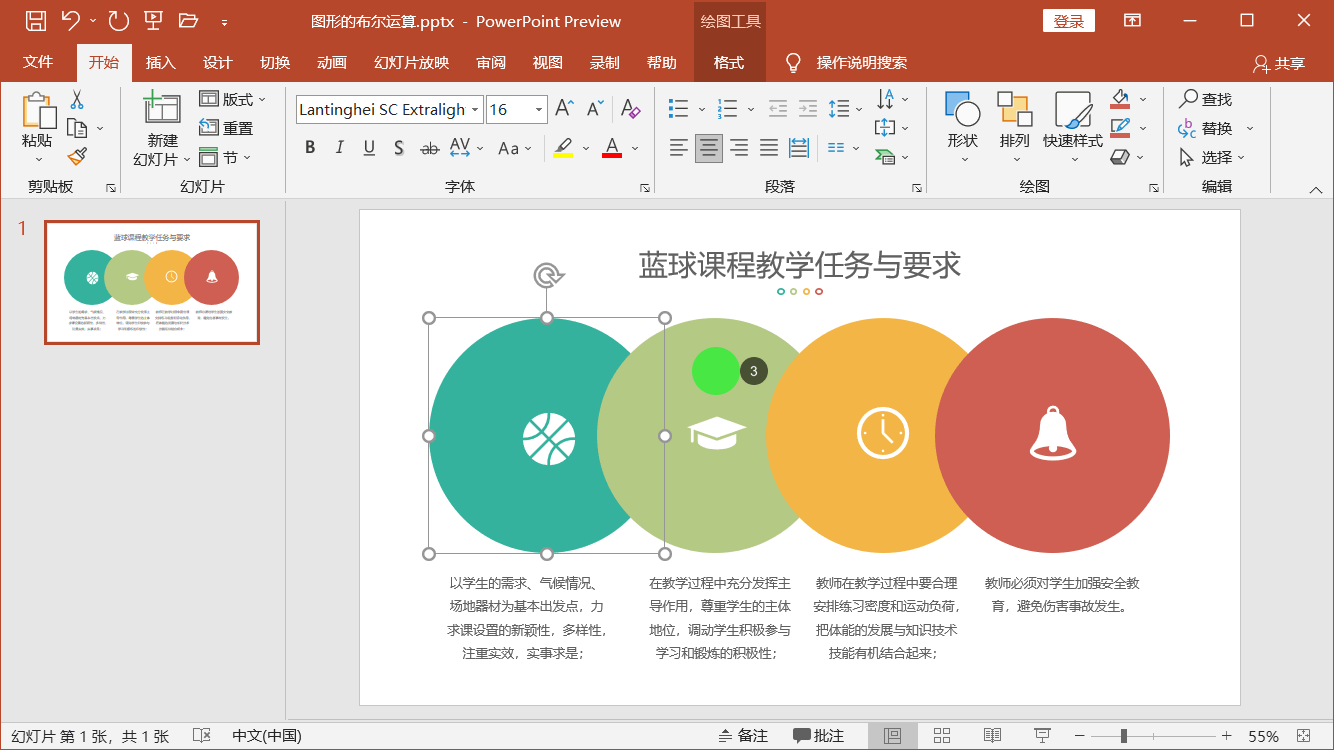
Task: Select slide 1 thumbnail in panel
Action: [x=152, y=282]
